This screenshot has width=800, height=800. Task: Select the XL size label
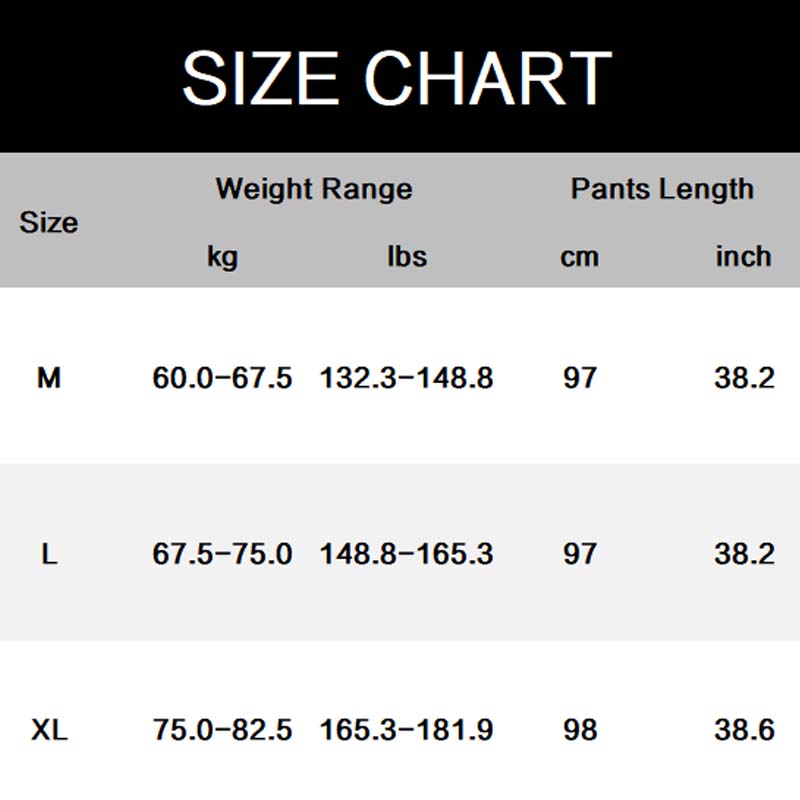click(48, 730)
